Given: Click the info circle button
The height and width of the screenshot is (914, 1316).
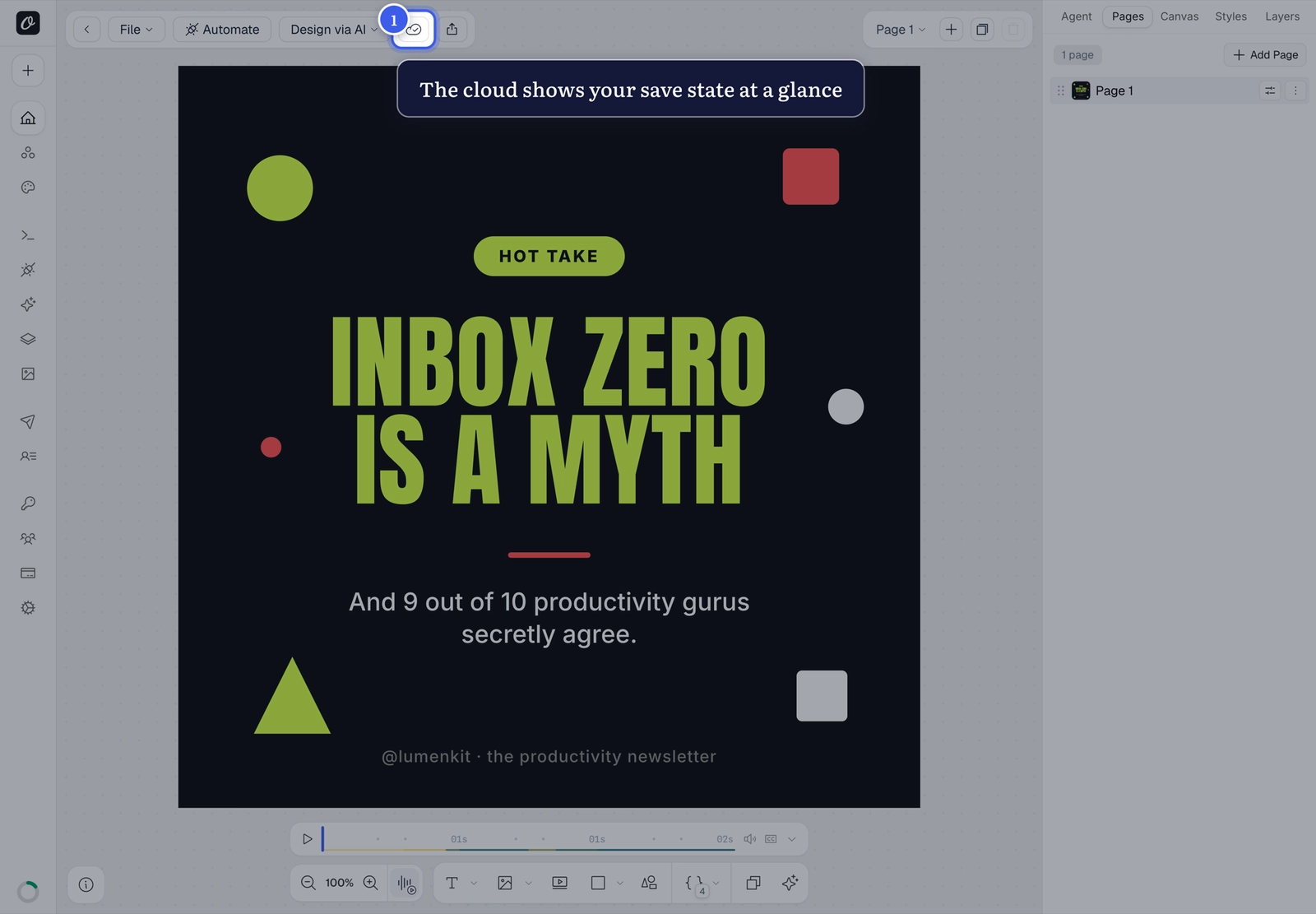Looking at the screenshot, I should tap(86, 884).
